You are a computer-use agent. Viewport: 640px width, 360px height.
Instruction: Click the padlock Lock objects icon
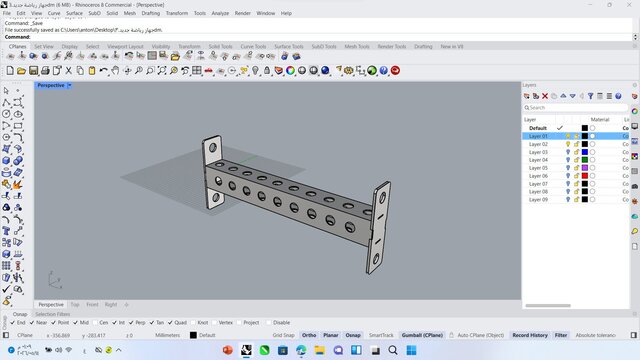click(x=267, y=71)
